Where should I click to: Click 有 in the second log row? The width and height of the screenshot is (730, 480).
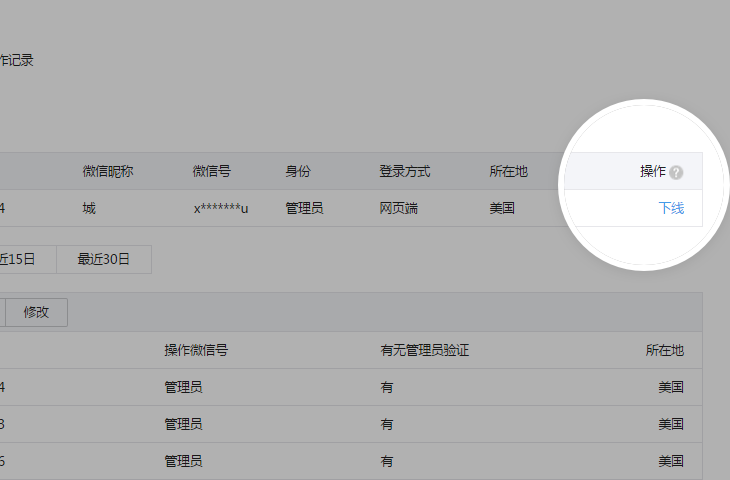click(386, 424)
